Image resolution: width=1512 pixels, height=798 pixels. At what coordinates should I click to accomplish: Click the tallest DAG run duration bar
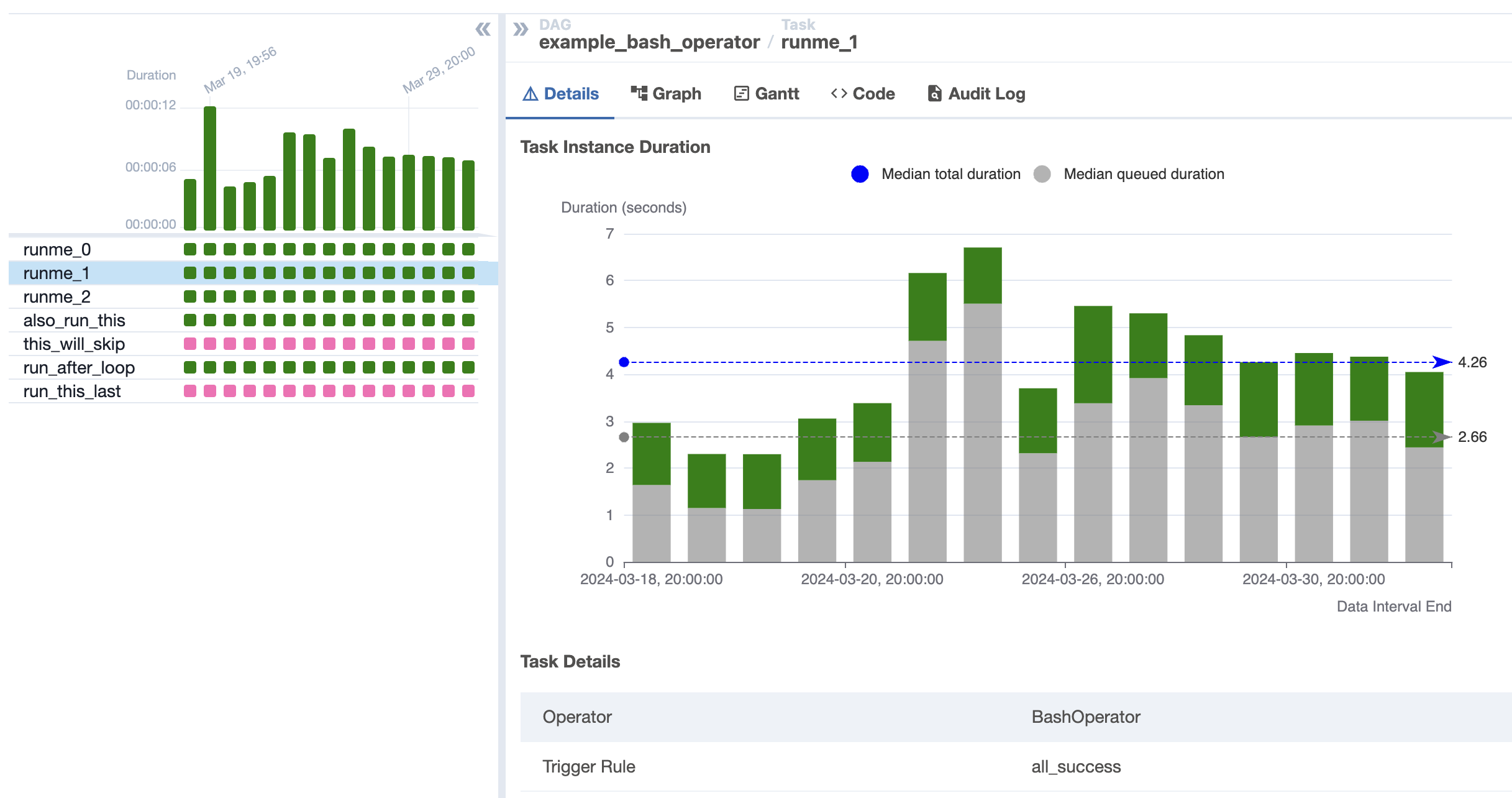[210, 168]
